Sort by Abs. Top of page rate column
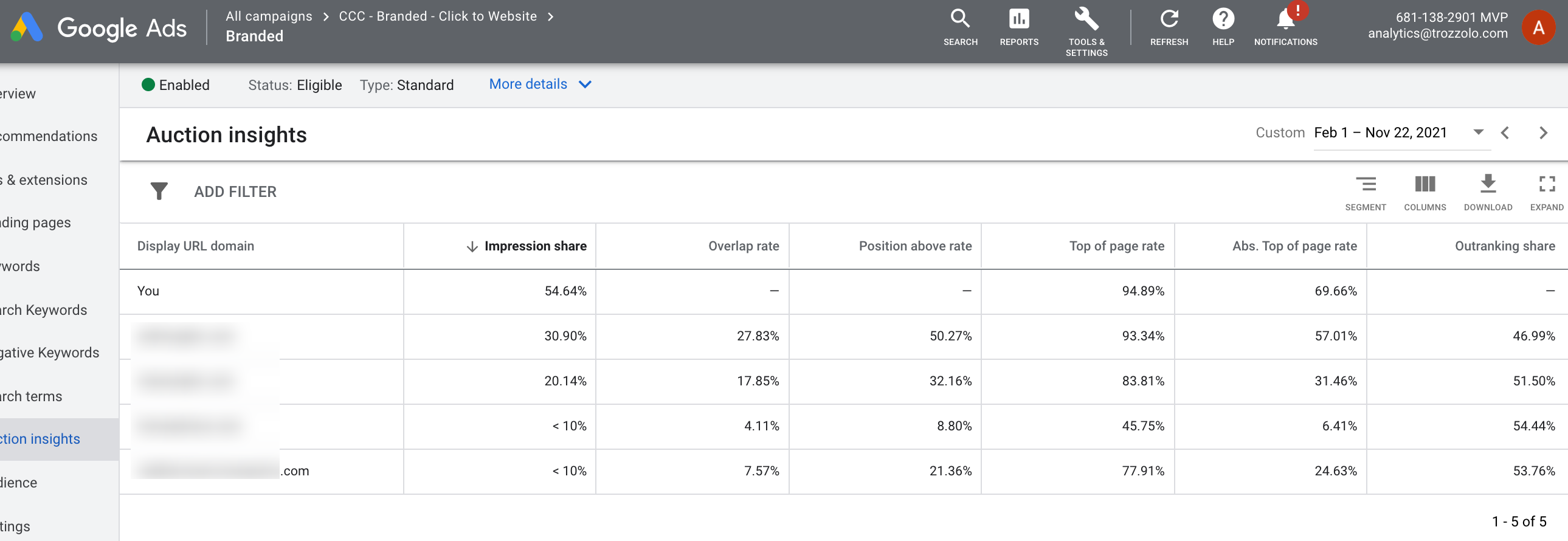 (1294, 246)
